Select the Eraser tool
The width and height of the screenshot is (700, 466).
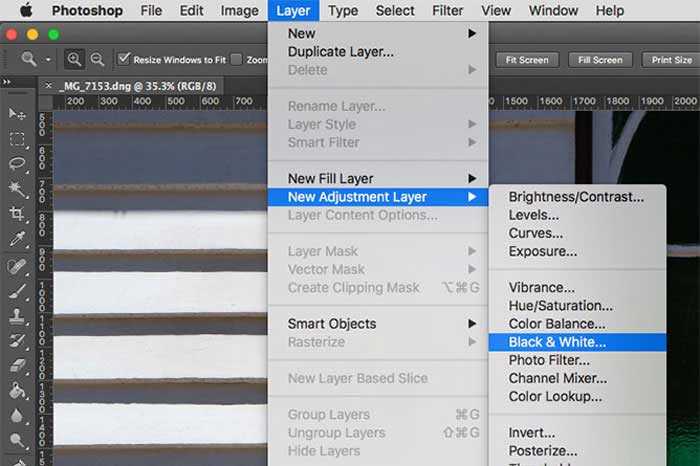point(17,366)
